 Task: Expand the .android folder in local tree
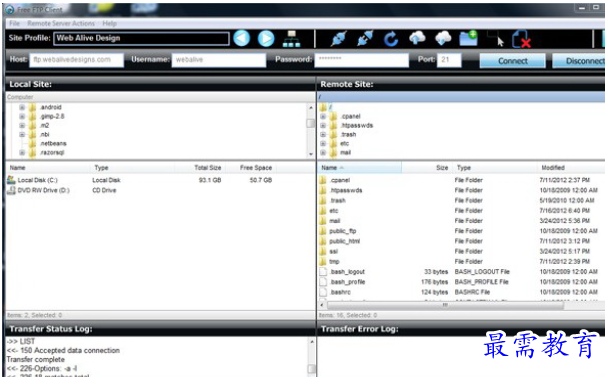(22, 107)
